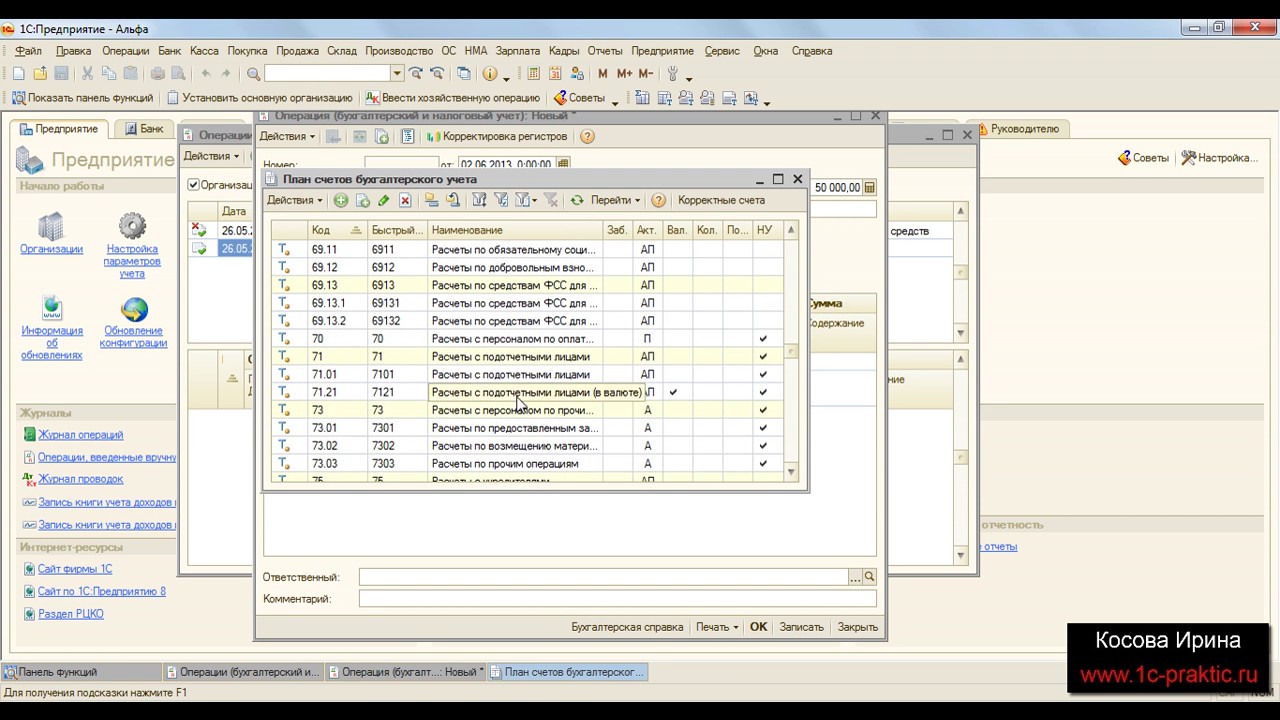The image size is (1280, 720).
Task: Open Действия dropdown in operations journal window
Action: point(212,157)
